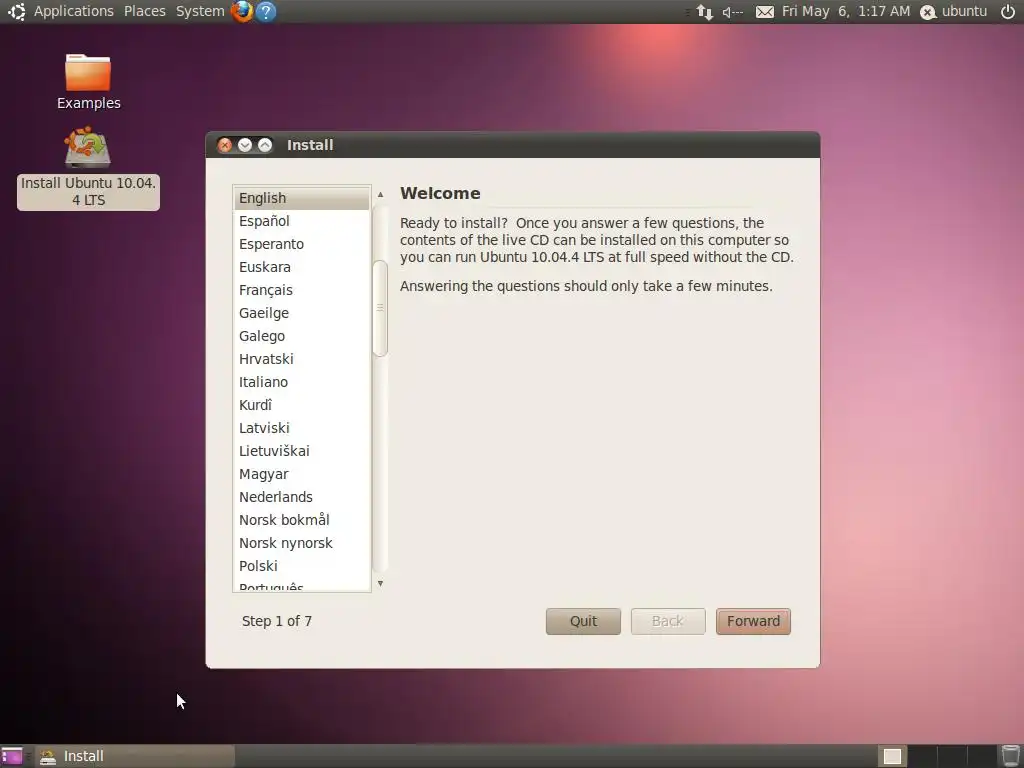Open the Places menu
Screen dimensions: 1024x768
tap(144, 11)
